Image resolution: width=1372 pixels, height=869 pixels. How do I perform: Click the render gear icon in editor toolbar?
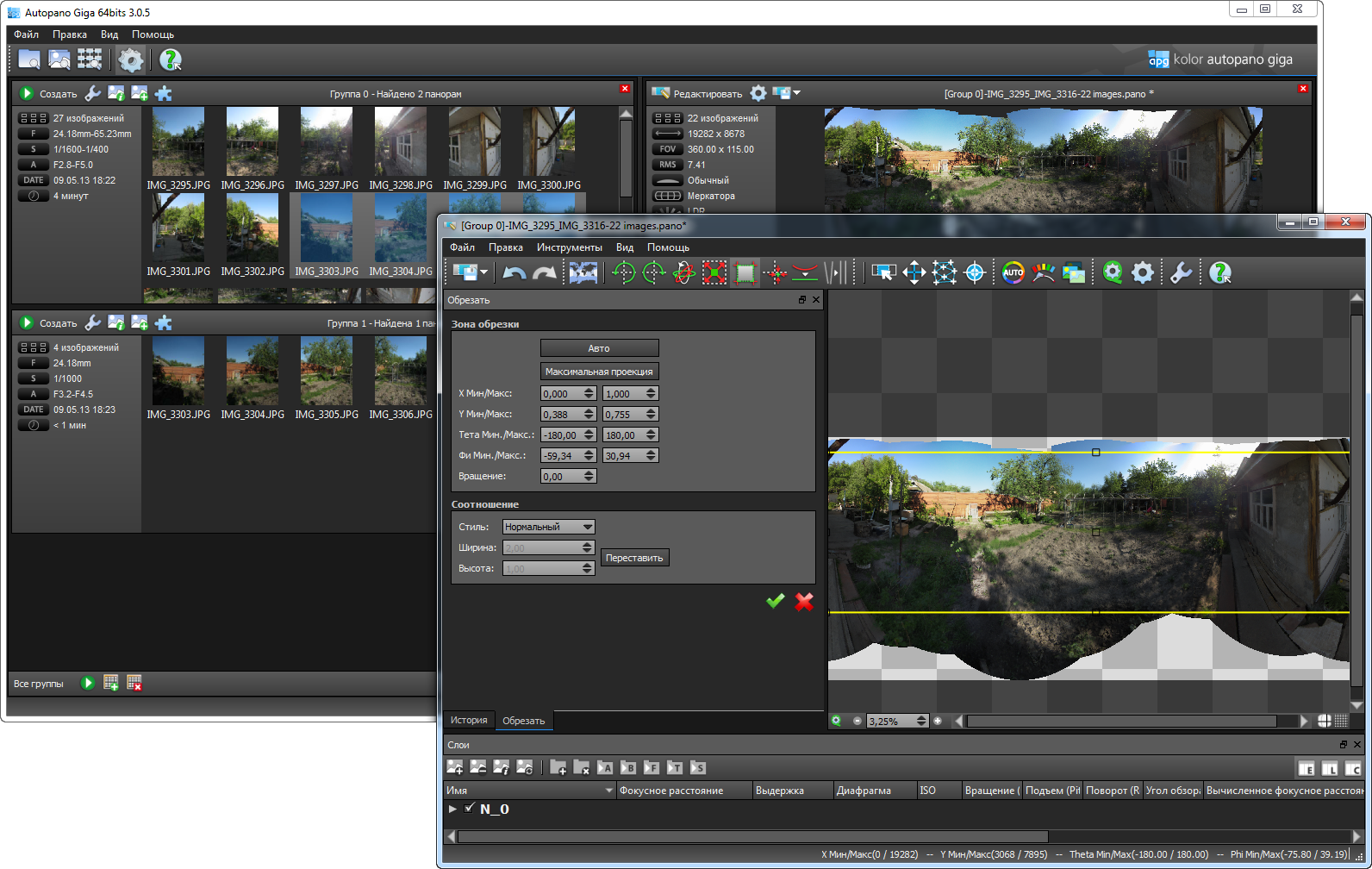click(1142, 273)
